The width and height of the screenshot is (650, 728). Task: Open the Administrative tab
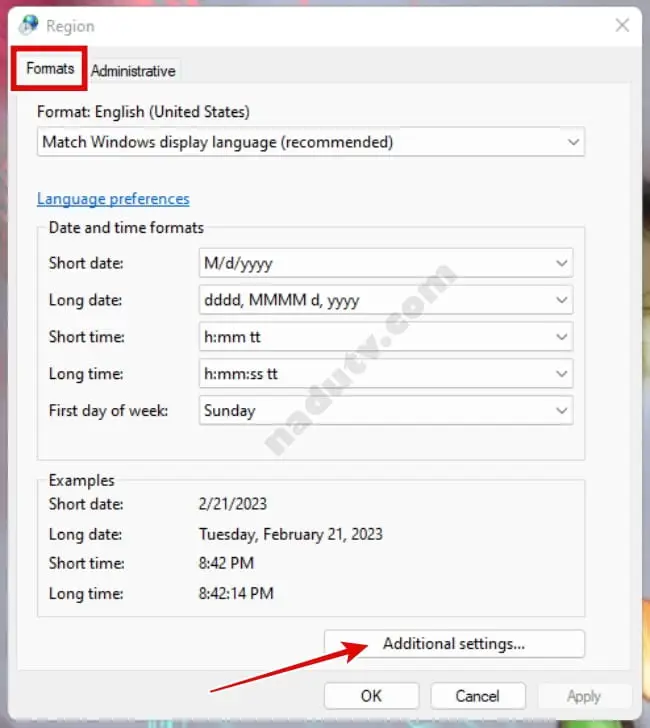pos(133,71)
